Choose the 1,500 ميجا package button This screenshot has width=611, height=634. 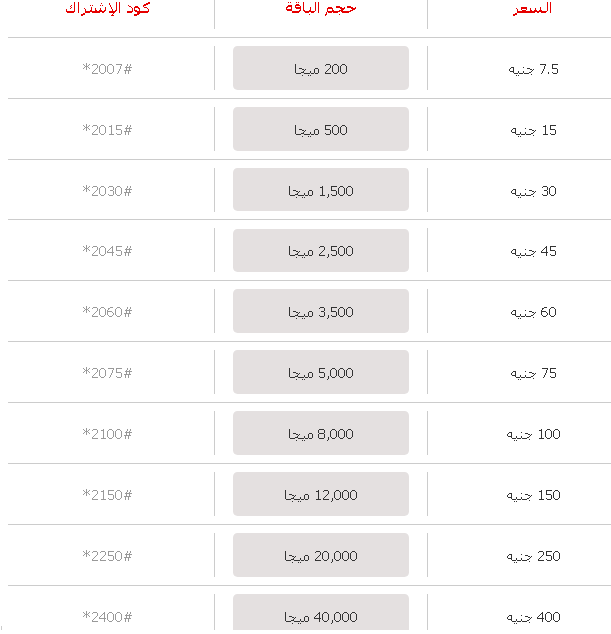[321, 191]
